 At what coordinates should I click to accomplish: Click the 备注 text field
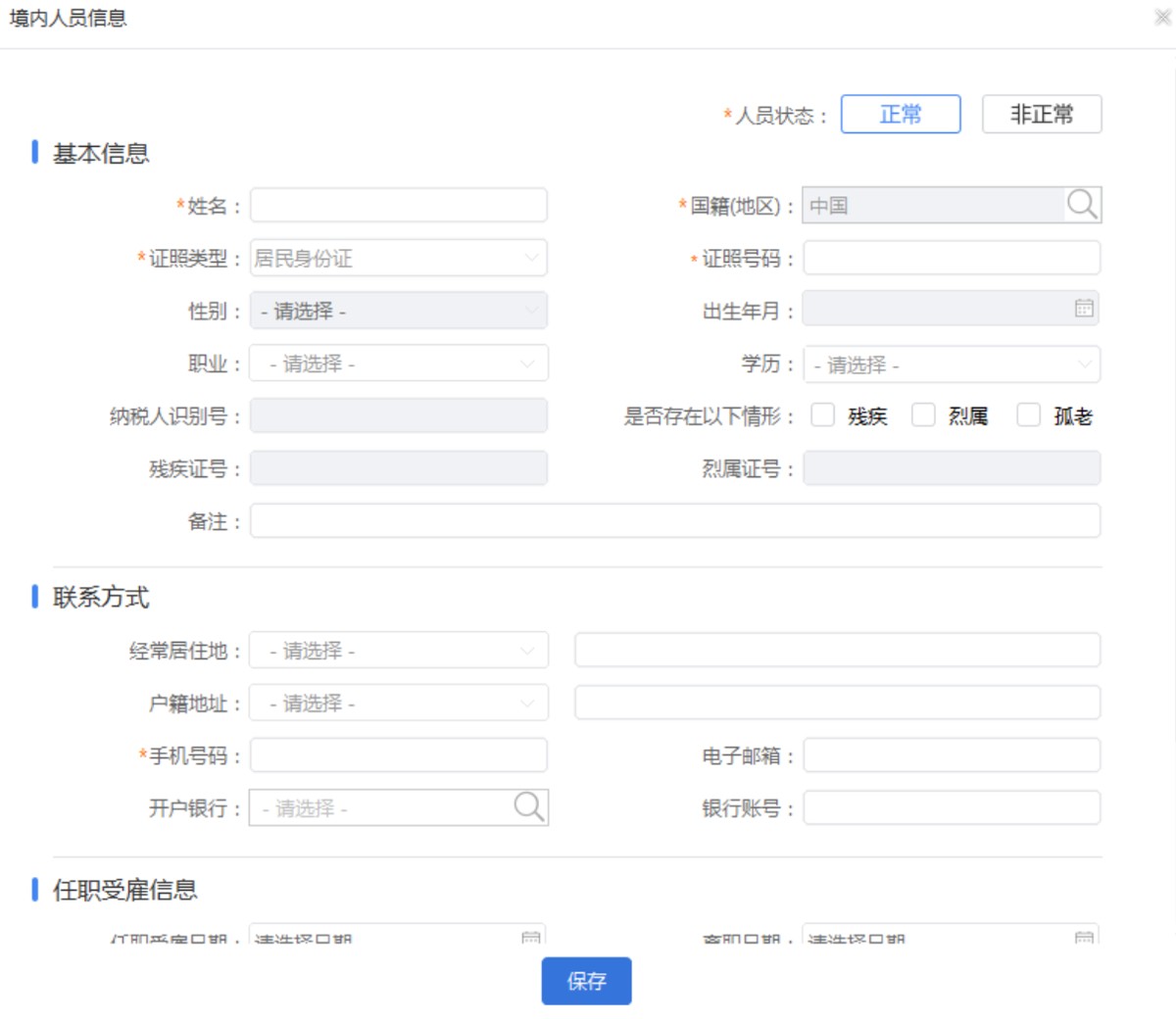click(x=675, y=520)
